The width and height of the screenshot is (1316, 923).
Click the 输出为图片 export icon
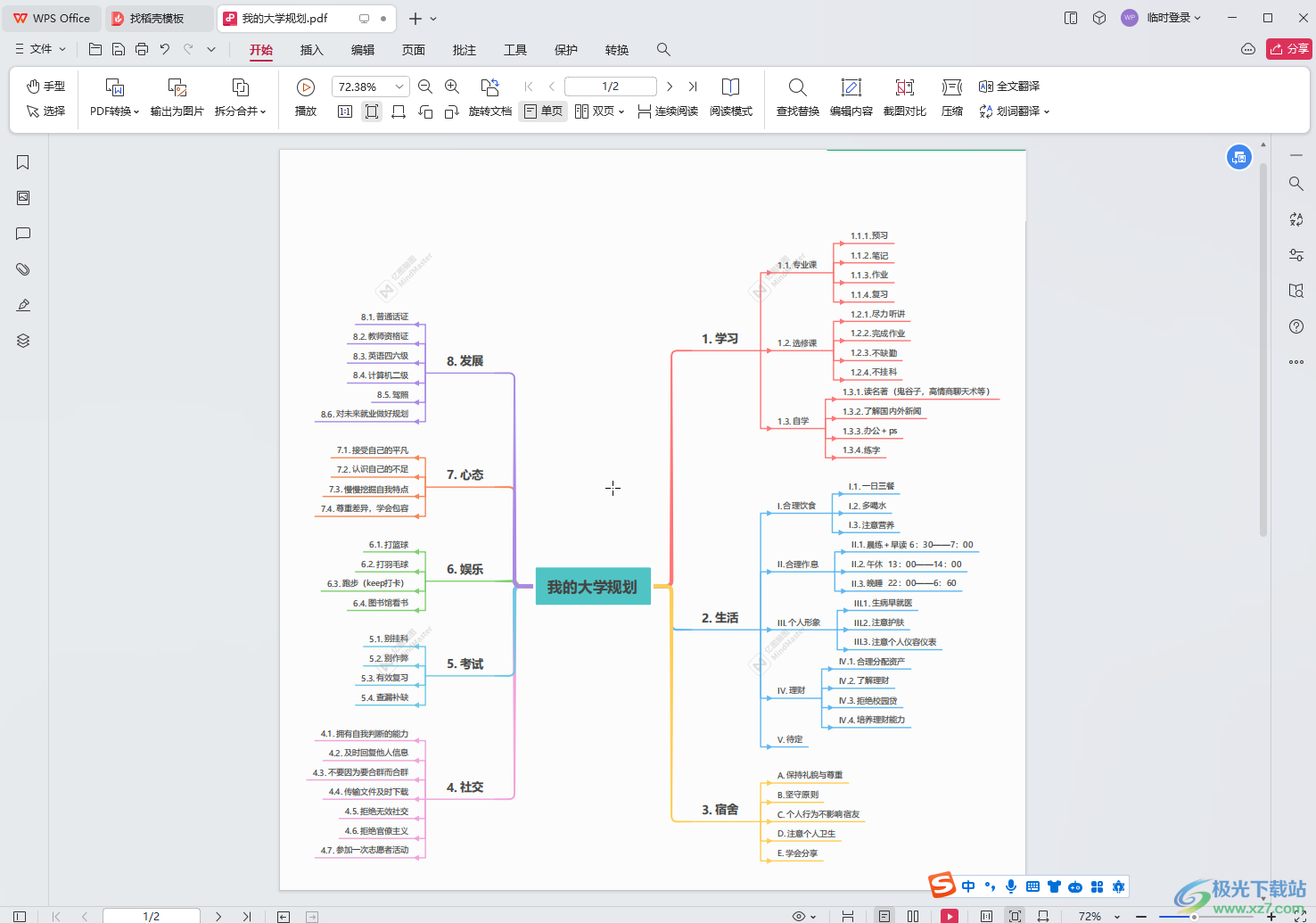pos(177,87)
